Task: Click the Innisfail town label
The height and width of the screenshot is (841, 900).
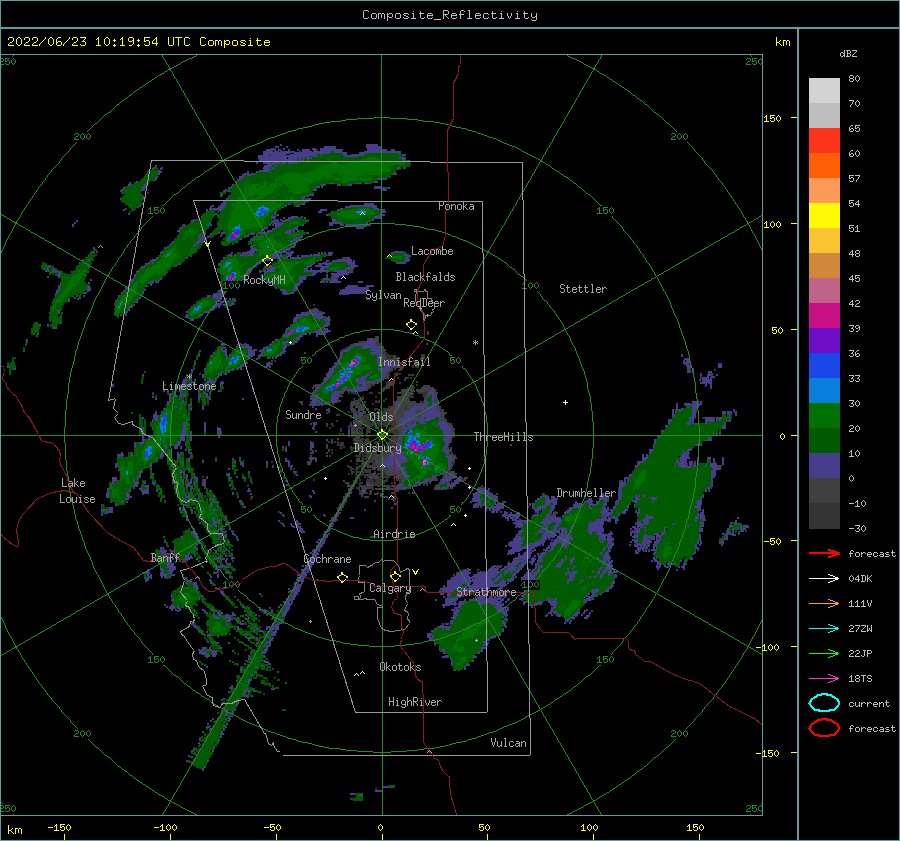Action: tap(404, 362)
